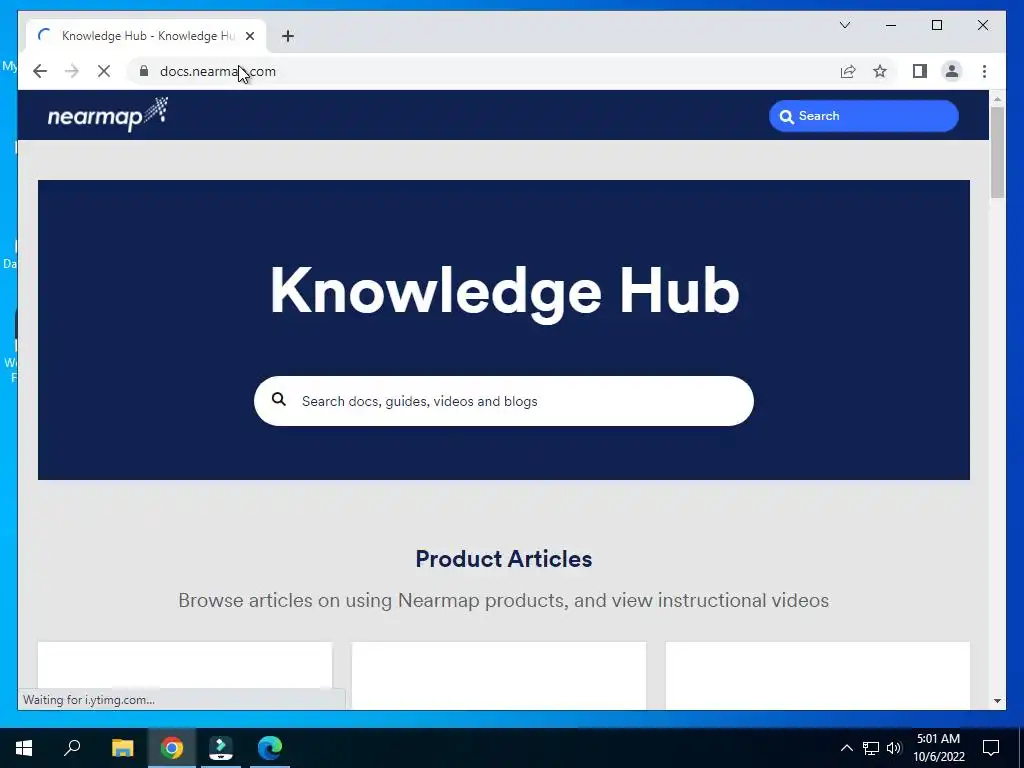Go back with the browser back arrow

click(x=40, y=71)
